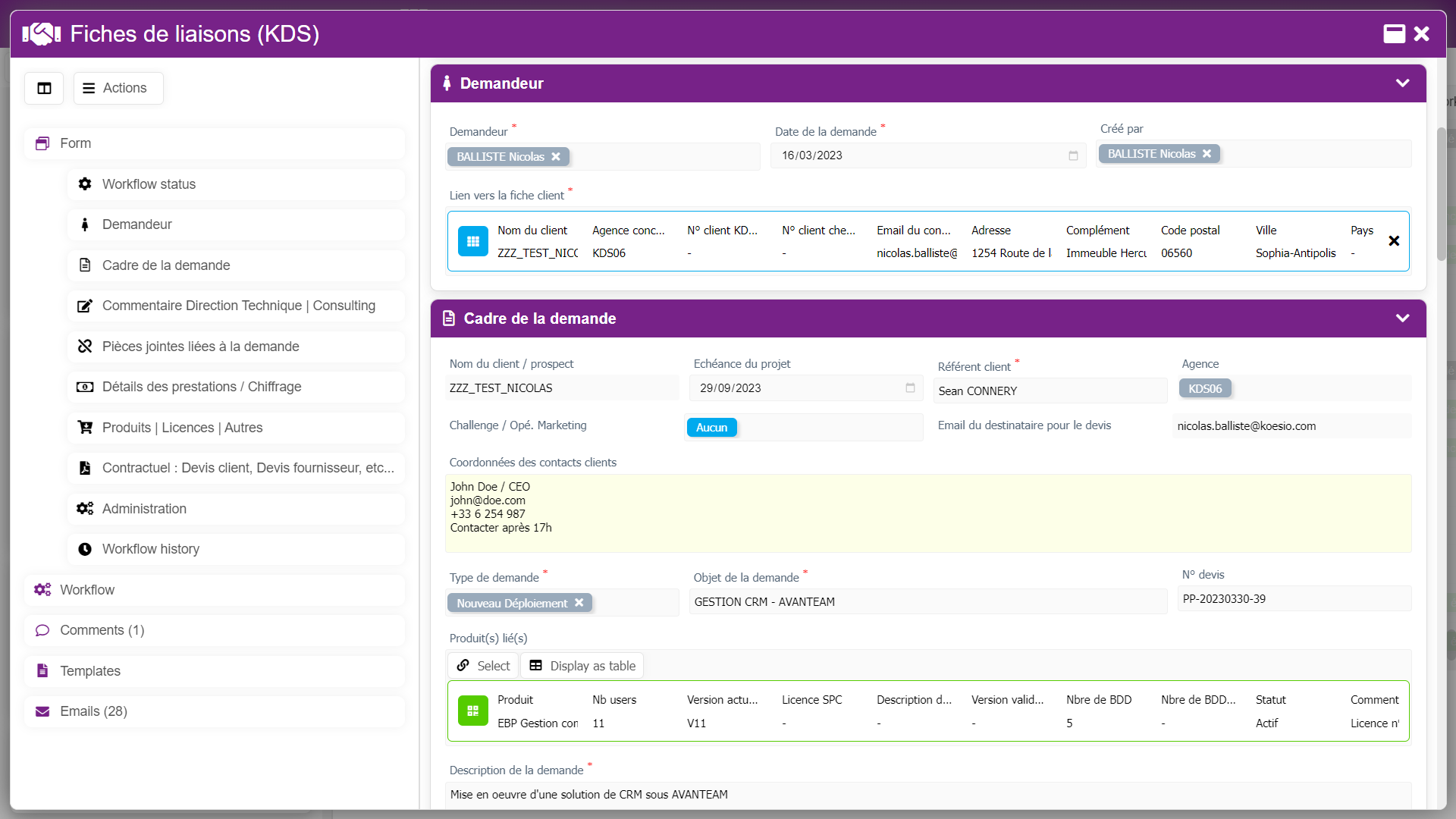This screenshot has height=819, width=1456.
Task: Click Display as table button
Action: [582, 666]
